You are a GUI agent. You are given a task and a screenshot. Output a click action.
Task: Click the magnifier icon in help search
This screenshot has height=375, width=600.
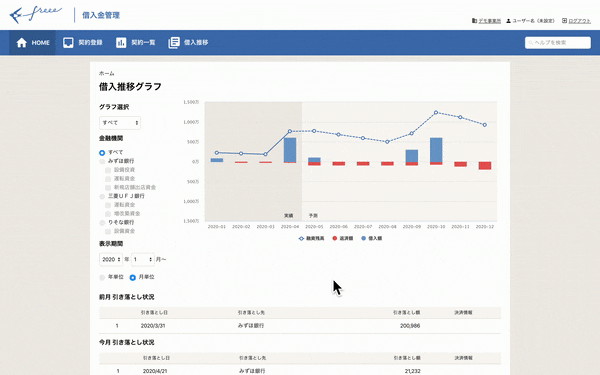point(530,42)
